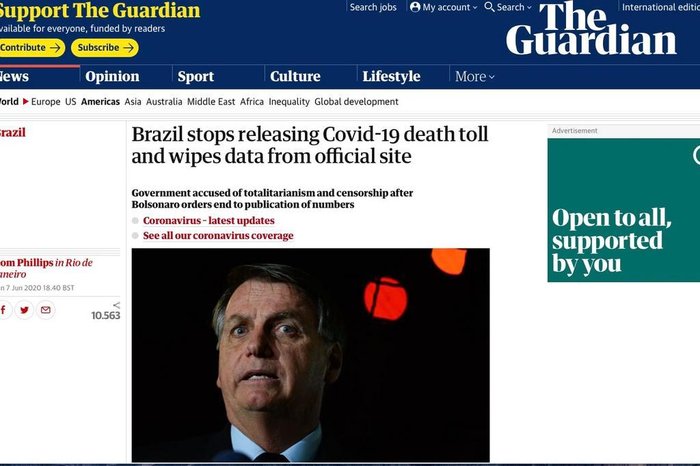Click the Bolsonaro article photo
The width and height of the screenshot is (700, 466).
pos(310,355)
